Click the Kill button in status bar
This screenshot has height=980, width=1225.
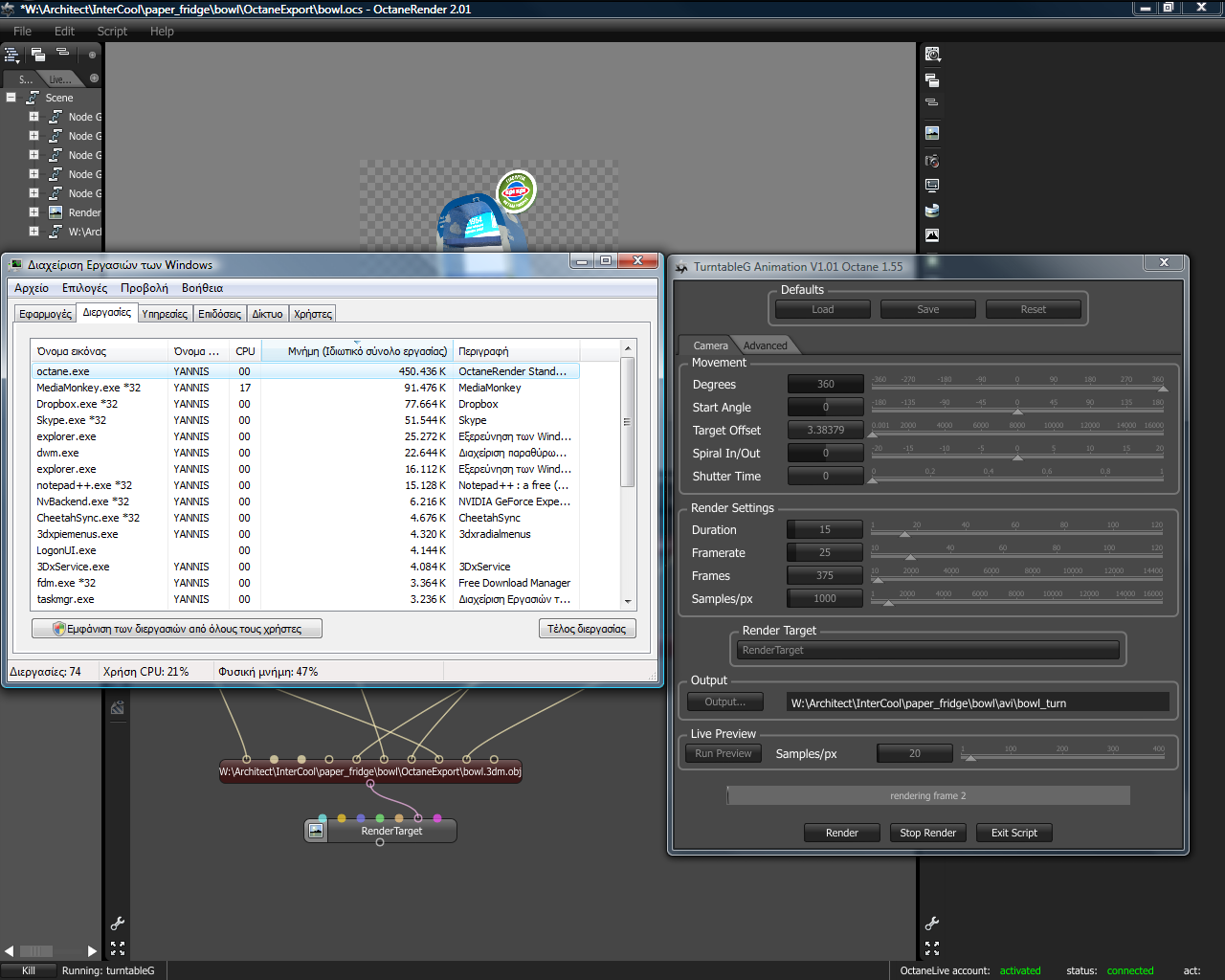pyautogui.click(x=29, y=970)
